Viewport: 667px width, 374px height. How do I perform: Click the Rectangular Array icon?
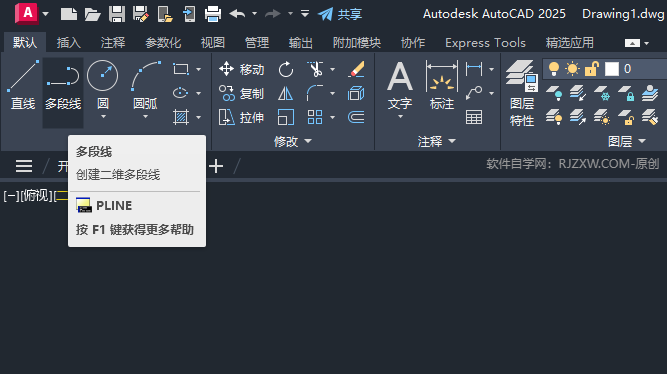315,117
